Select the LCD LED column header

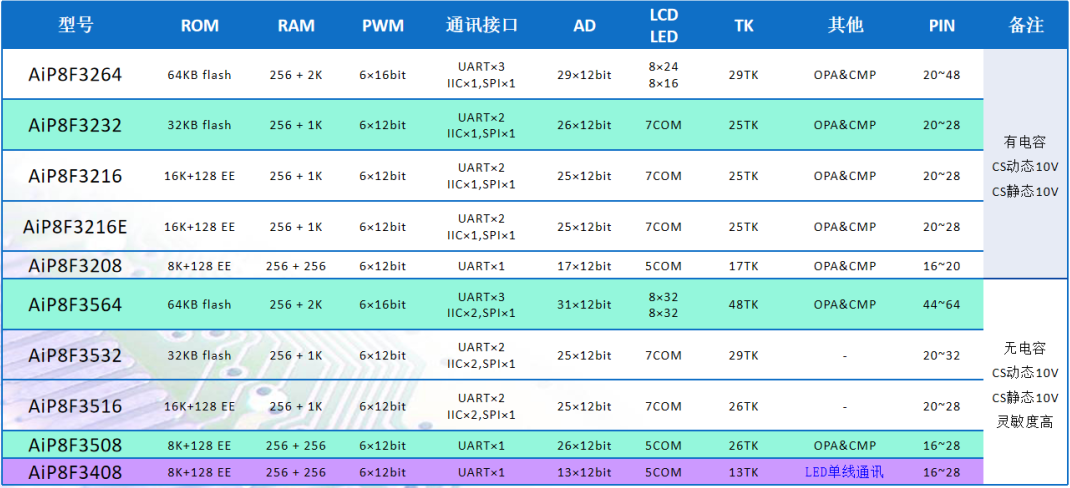click(x=663, y=26)
